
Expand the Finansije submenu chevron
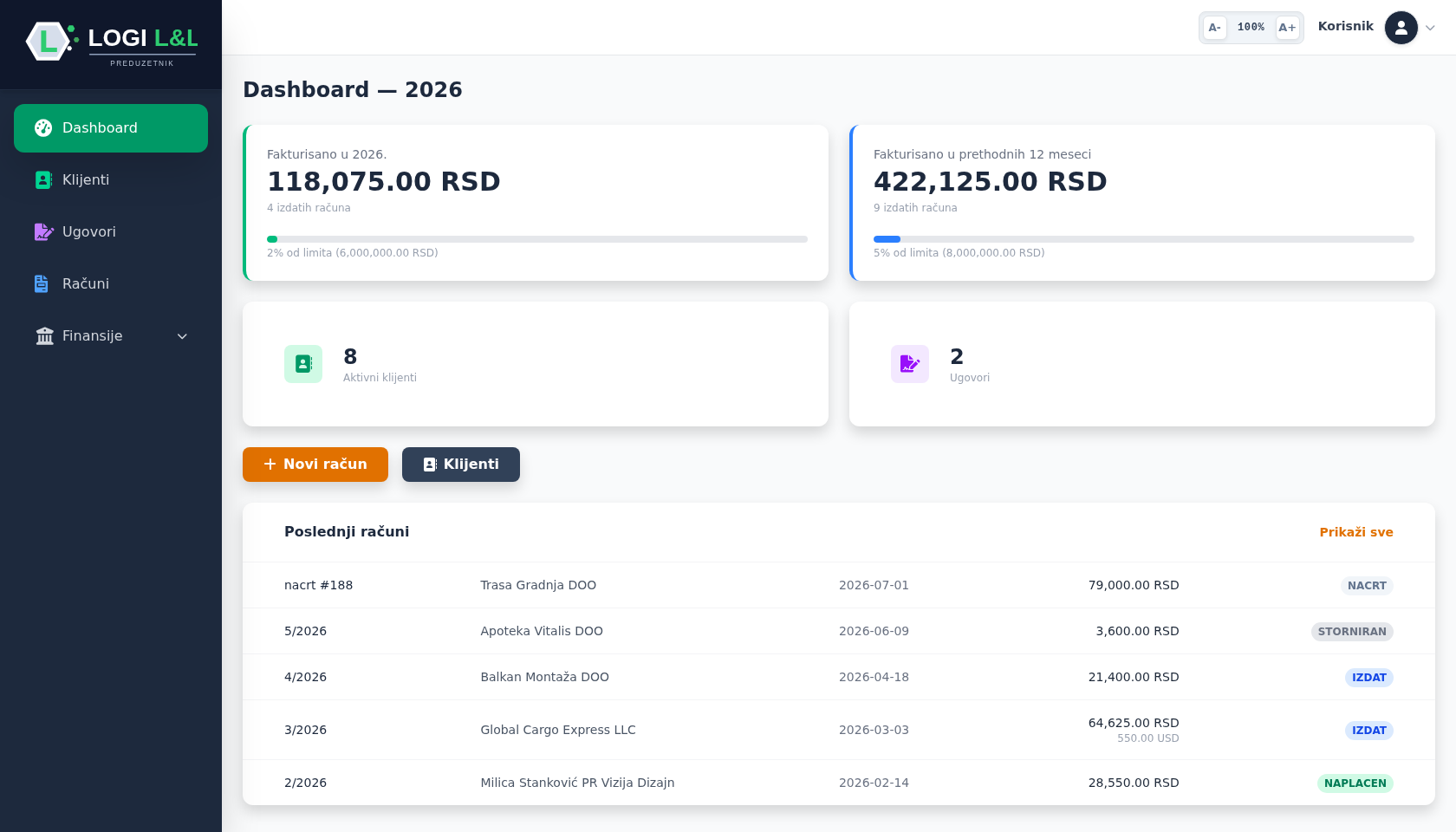point(182,336)
